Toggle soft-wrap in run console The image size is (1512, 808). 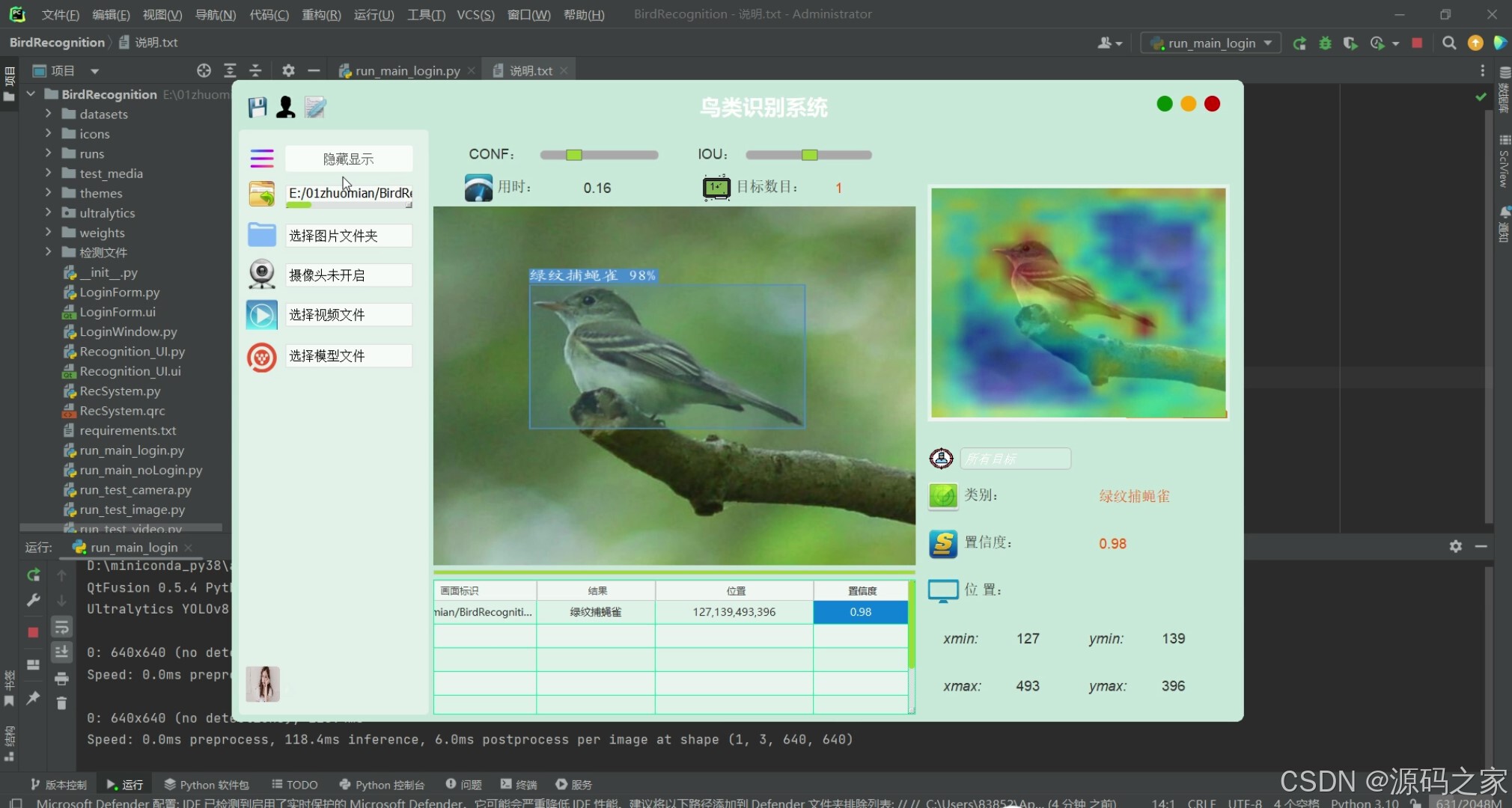click(61, 627)
